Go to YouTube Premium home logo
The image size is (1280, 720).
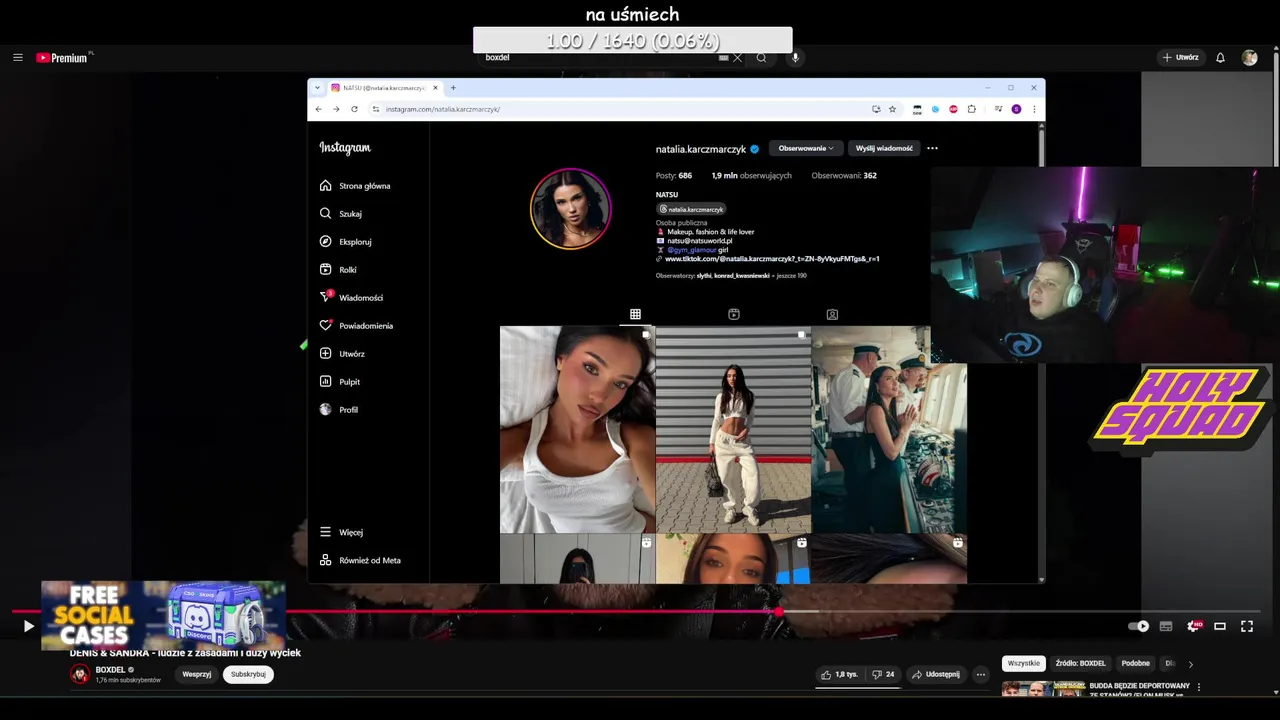[62, 58]
